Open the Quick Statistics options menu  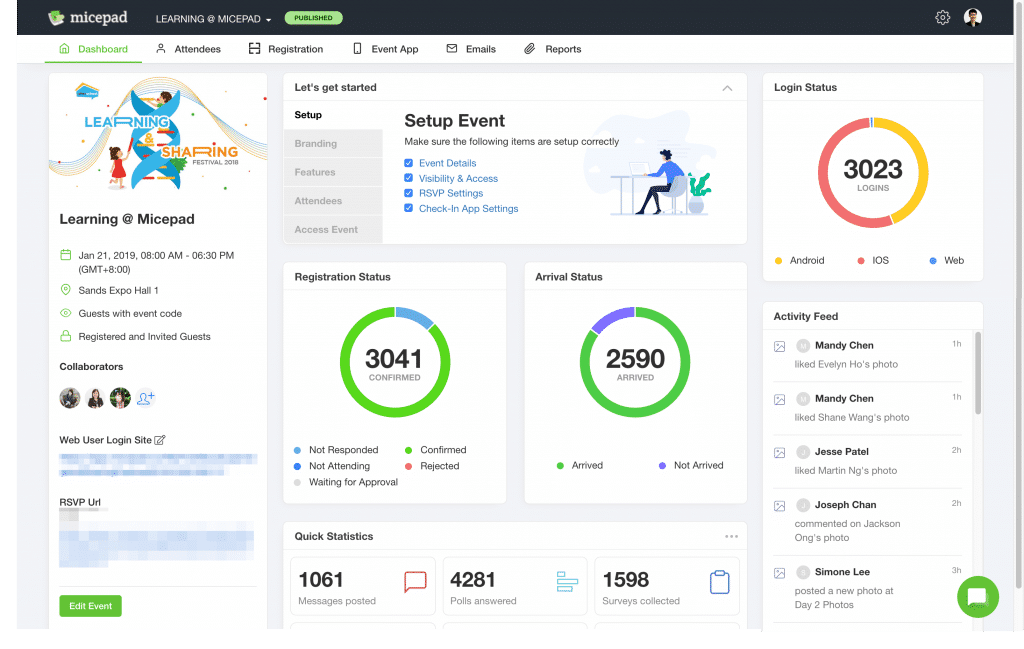click(x=733, y=536)
